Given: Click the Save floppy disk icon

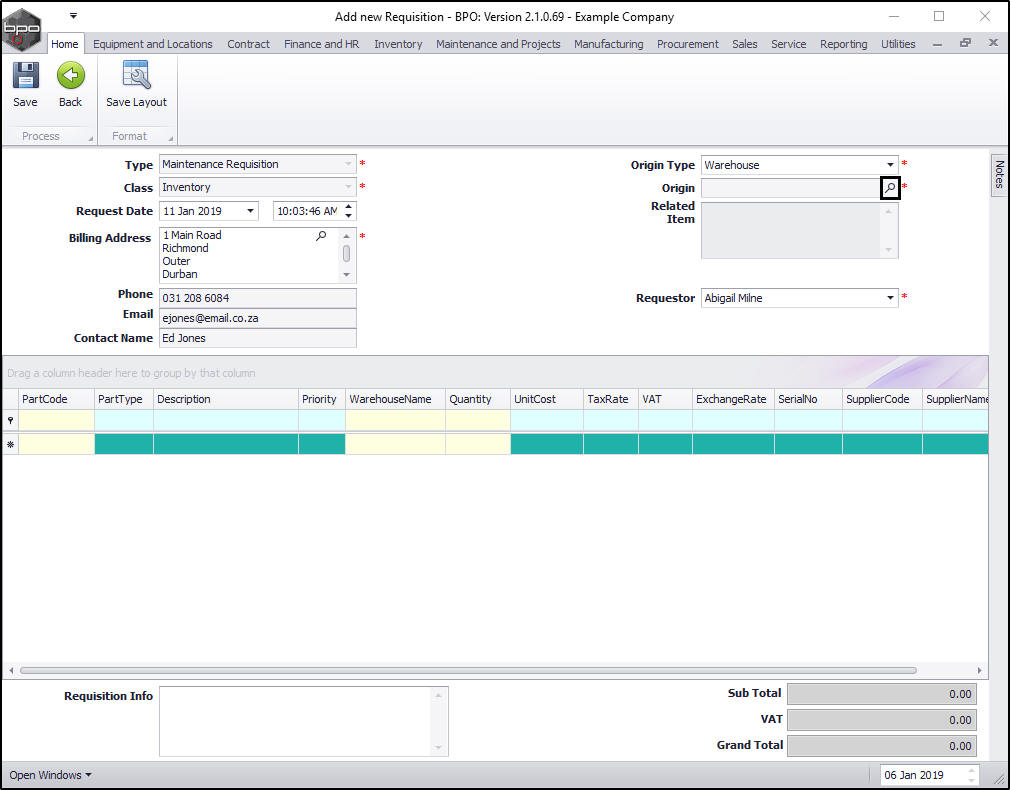Looking at the screenshot, I should [26, 75].
